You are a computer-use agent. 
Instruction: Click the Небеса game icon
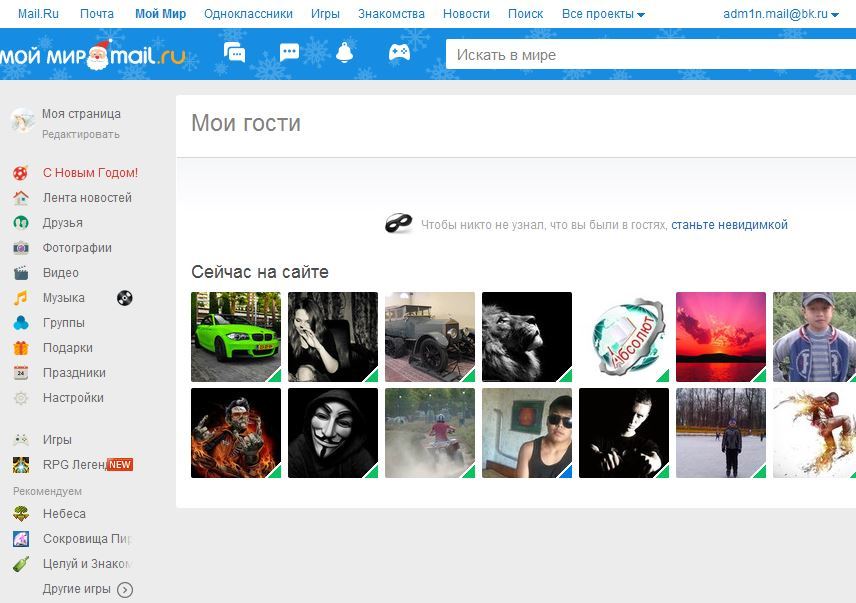point(21,514)
